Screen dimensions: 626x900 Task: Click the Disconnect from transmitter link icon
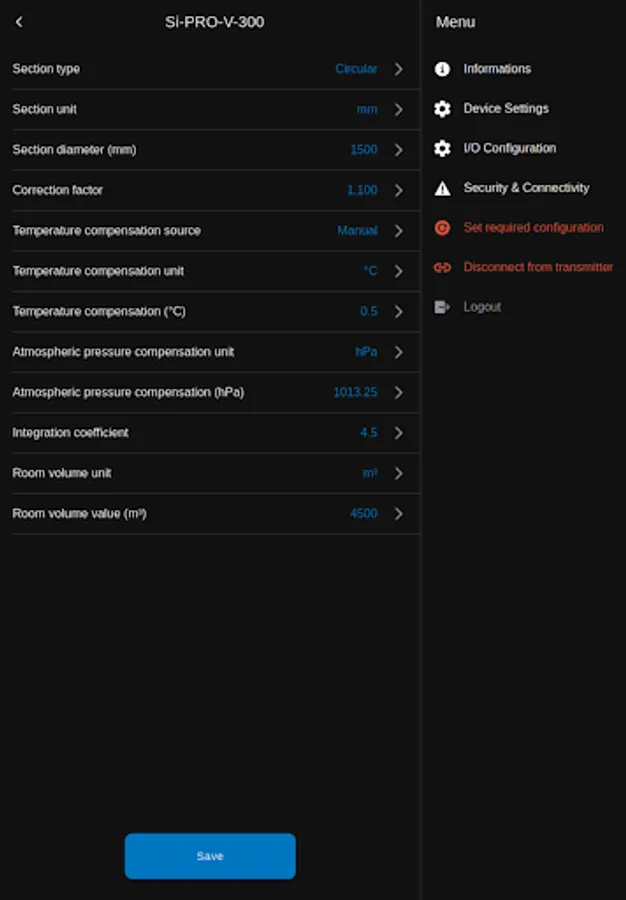coord(442,268)
